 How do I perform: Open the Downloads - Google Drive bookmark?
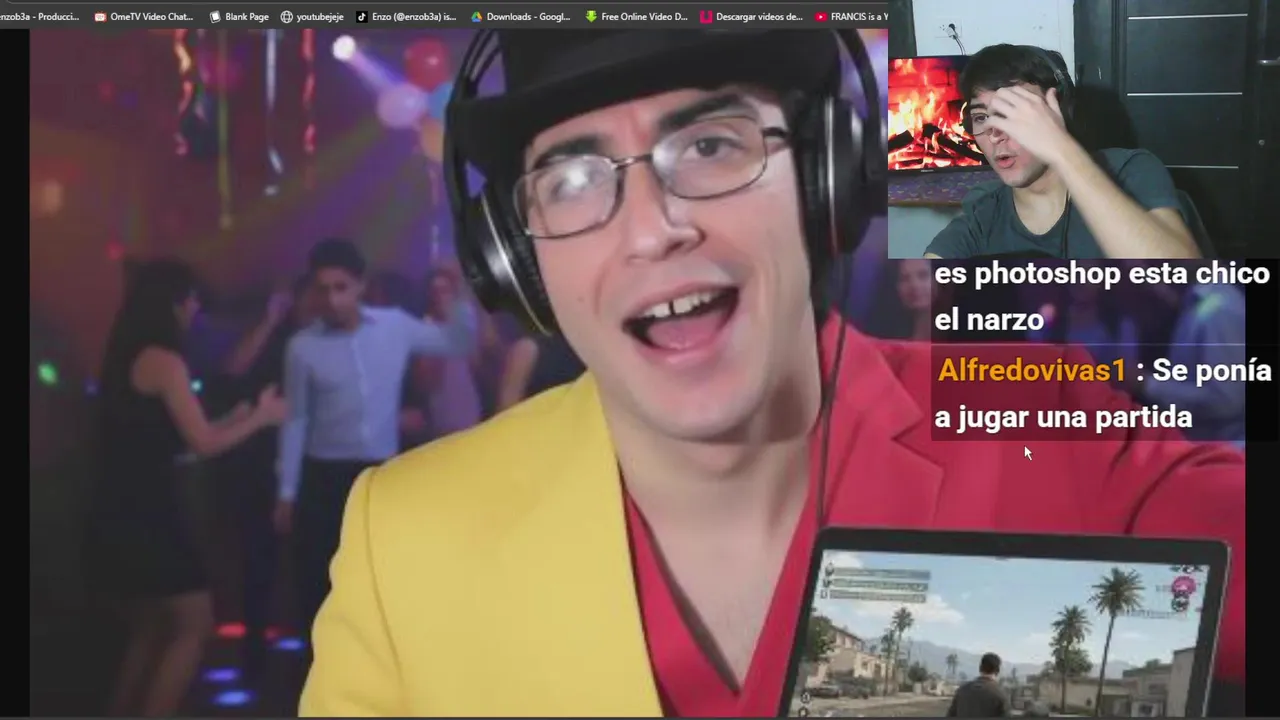(x=520, y=16)
